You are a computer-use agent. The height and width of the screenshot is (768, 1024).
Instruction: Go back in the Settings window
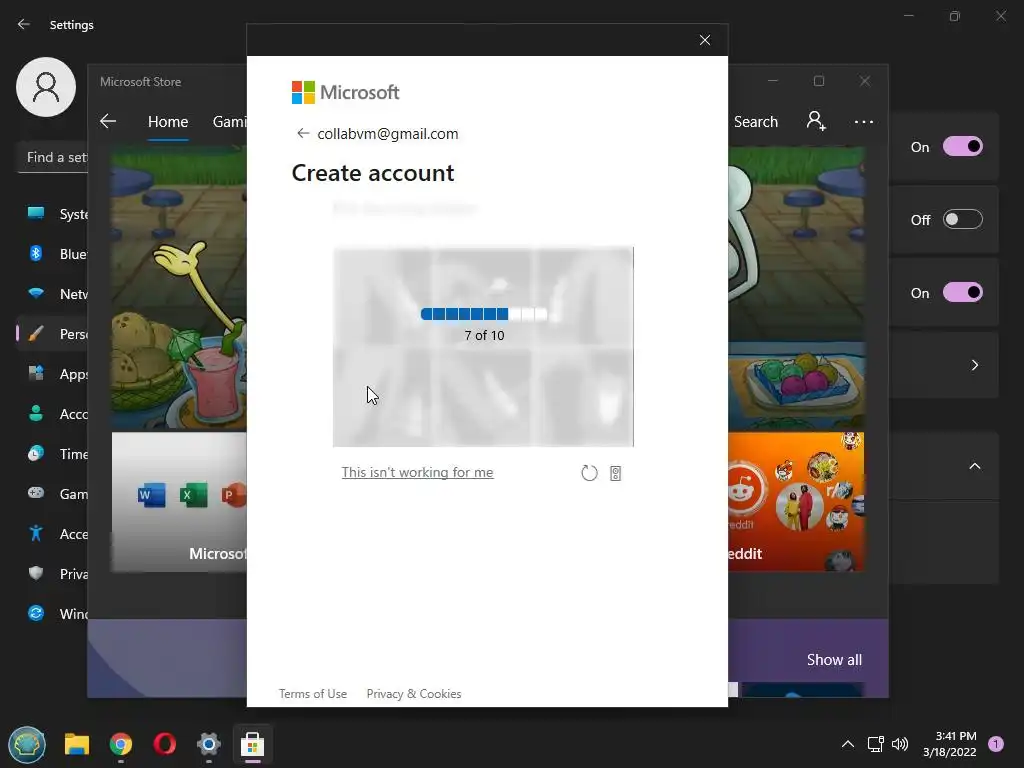point(24,24)
